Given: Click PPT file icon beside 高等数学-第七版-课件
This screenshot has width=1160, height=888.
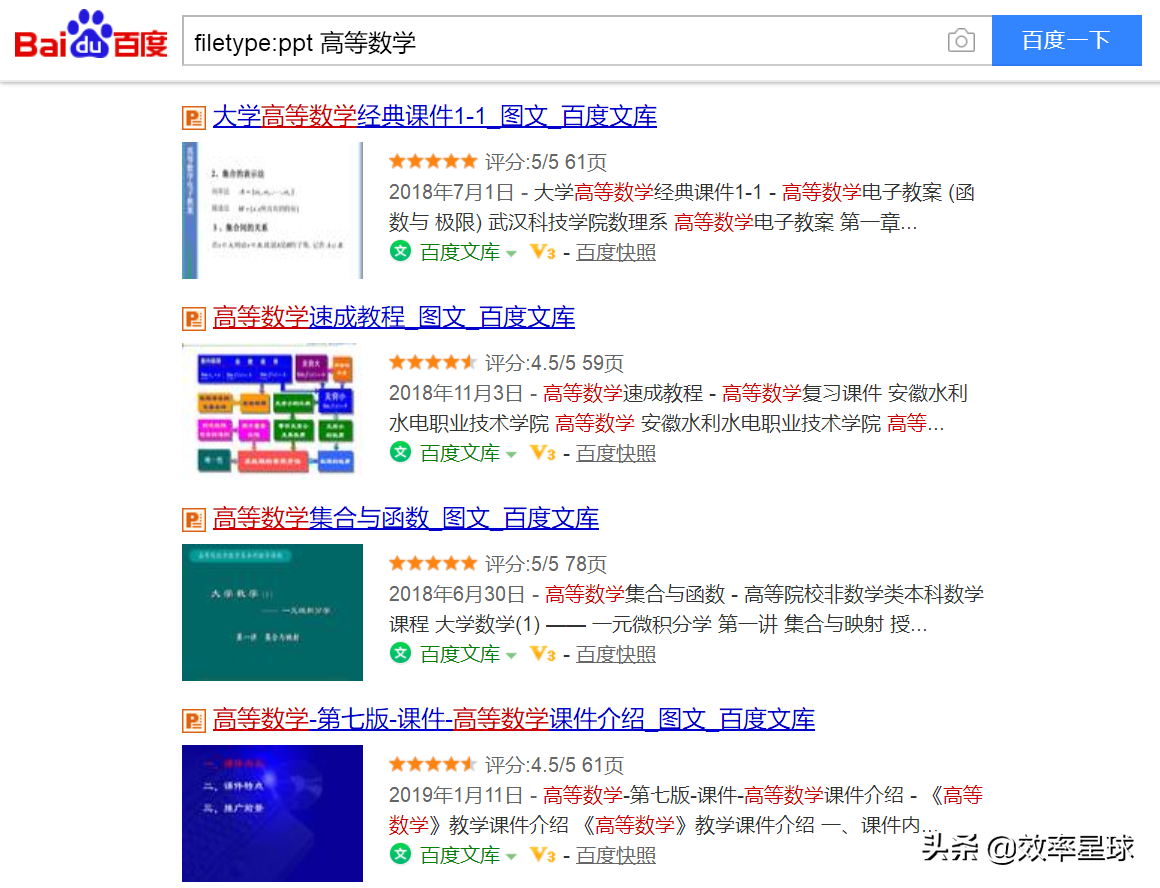Looking at the screenshot, I should click(194, 721).
